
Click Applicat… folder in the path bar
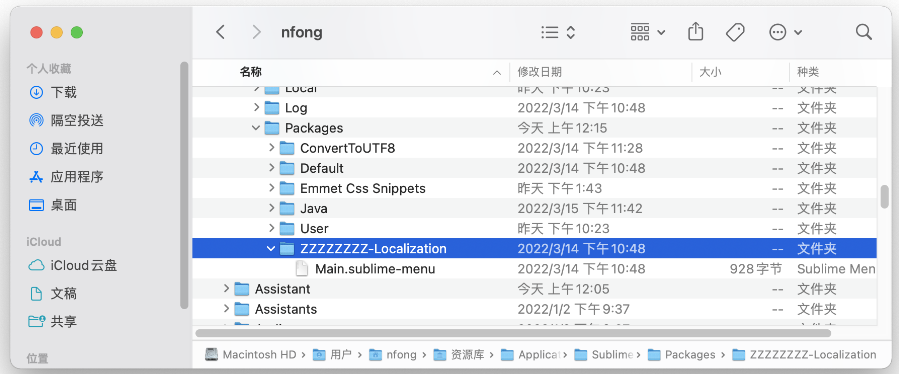click(530, 354)
